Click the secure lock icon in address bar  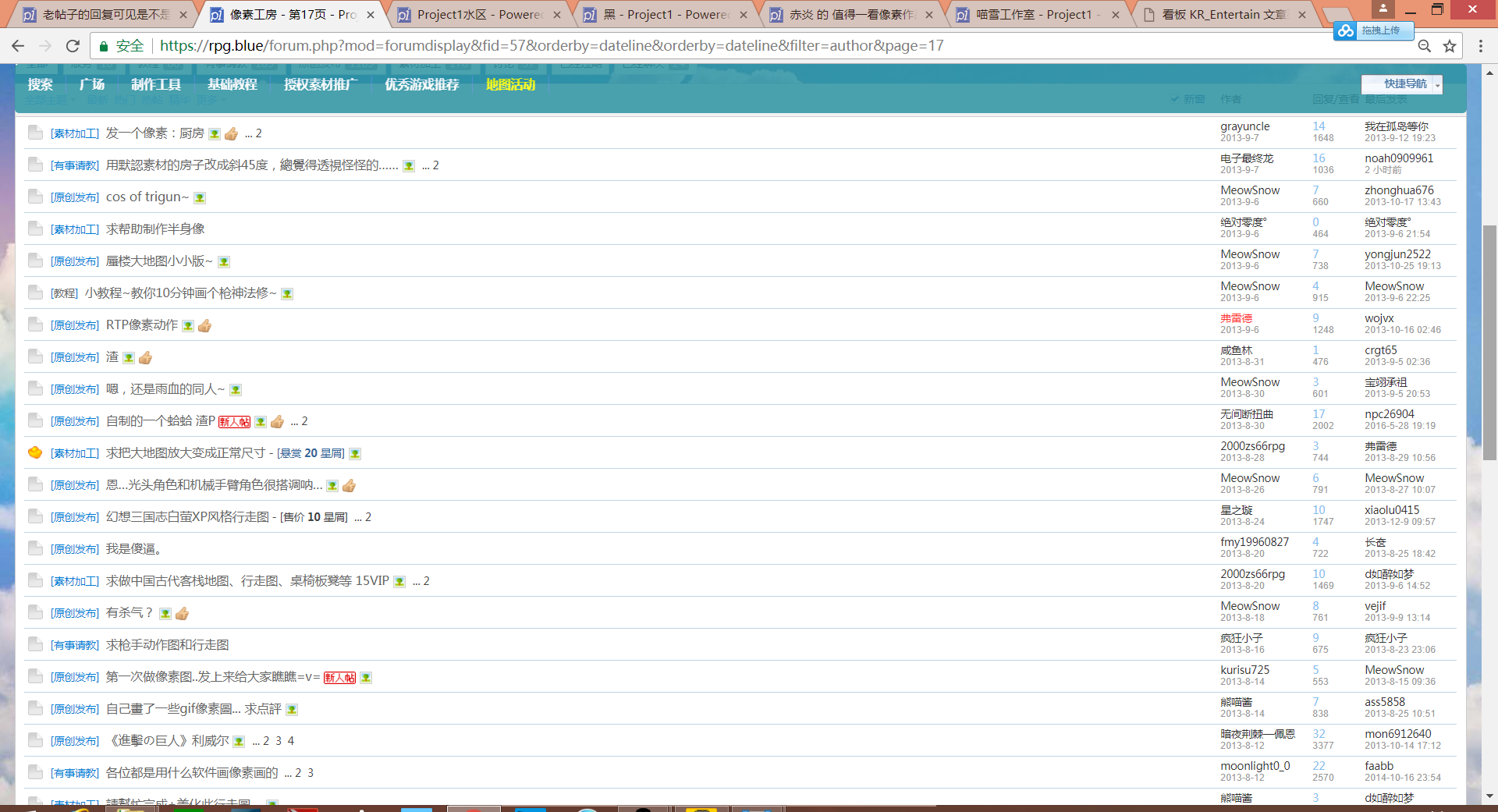103,46
